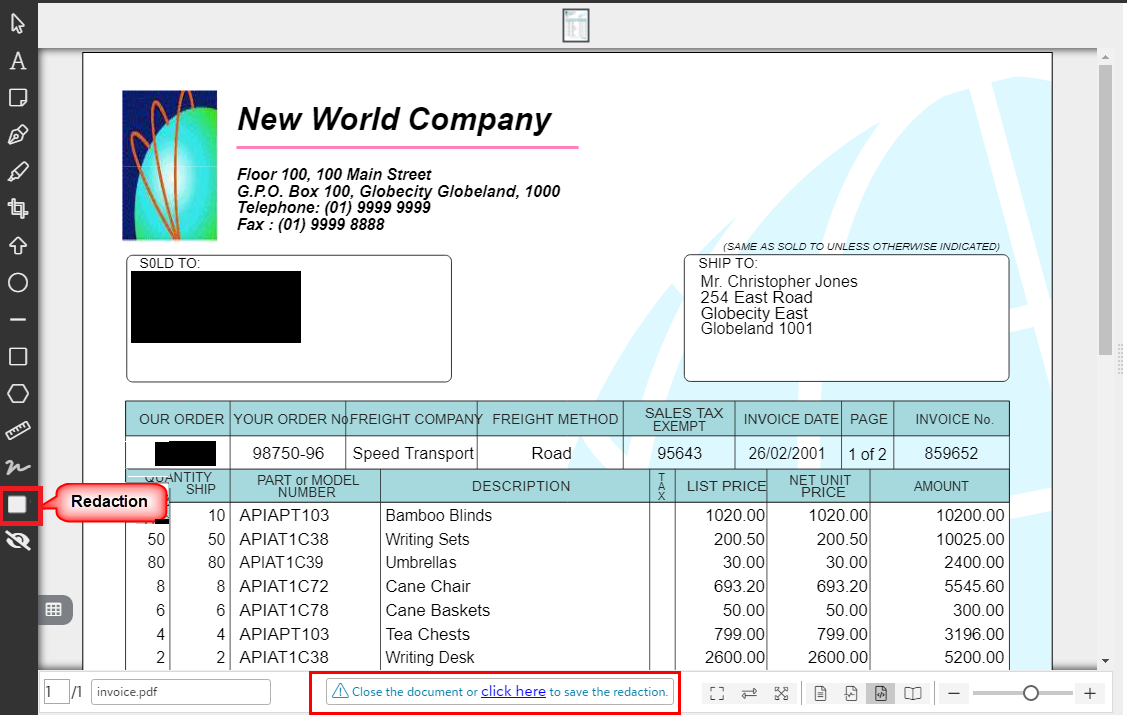Choose the ellipse shape tool
Viewport: 1127px width, 715px height.
pyautogui.click(x=18, y=283)
